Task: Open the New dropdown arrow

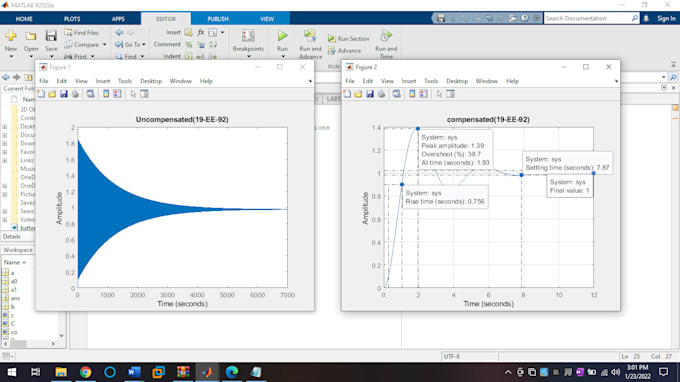Action: (11, 56)
